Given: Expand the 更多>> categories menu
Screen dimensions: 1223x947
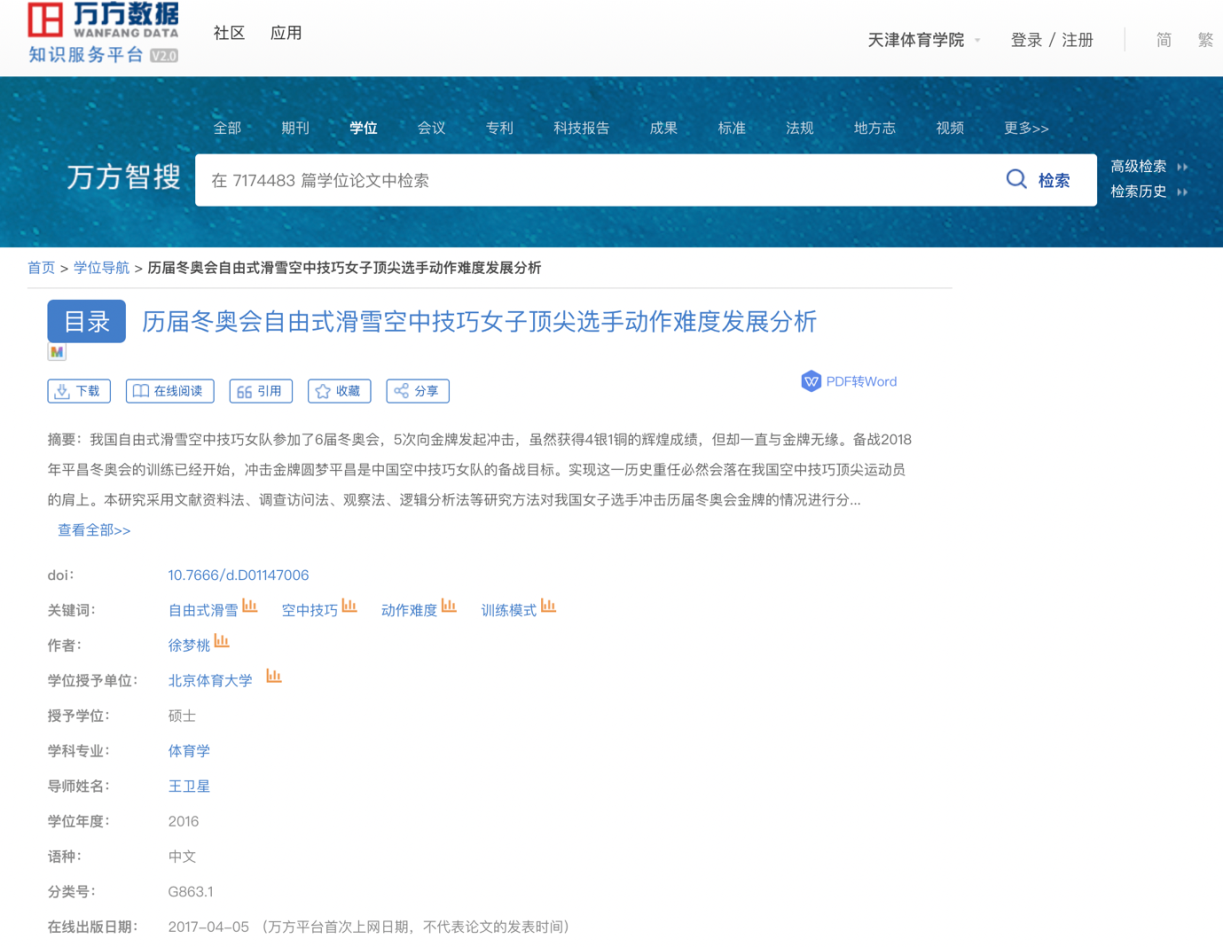Looking at the screenshot, I should 1026,128.
